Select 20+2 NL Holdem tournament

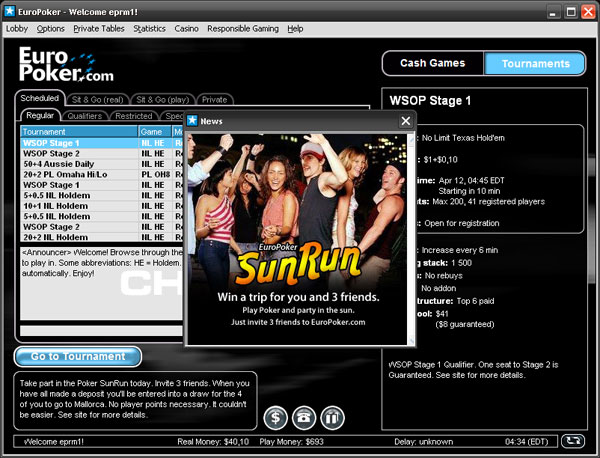[101, 237]
